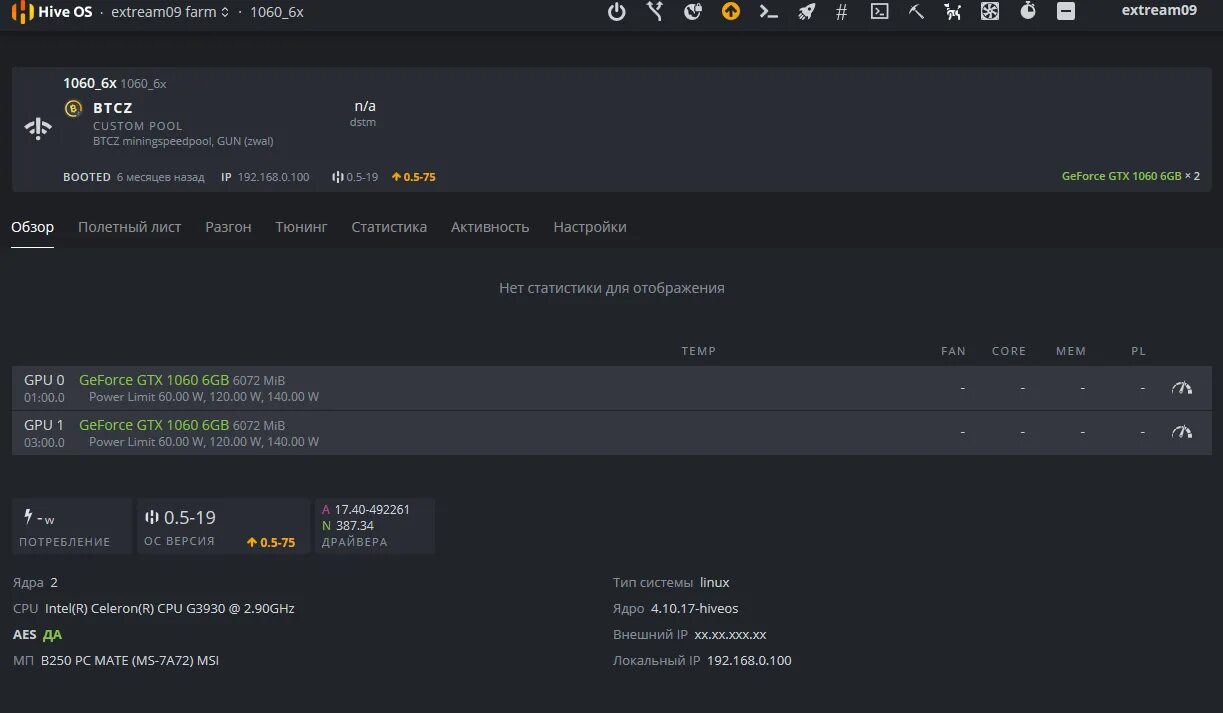Image resolution: width=1223 pixels, height=713 pixels.
Task: Click the CORE column header
Action: [x=1009, y=351]
